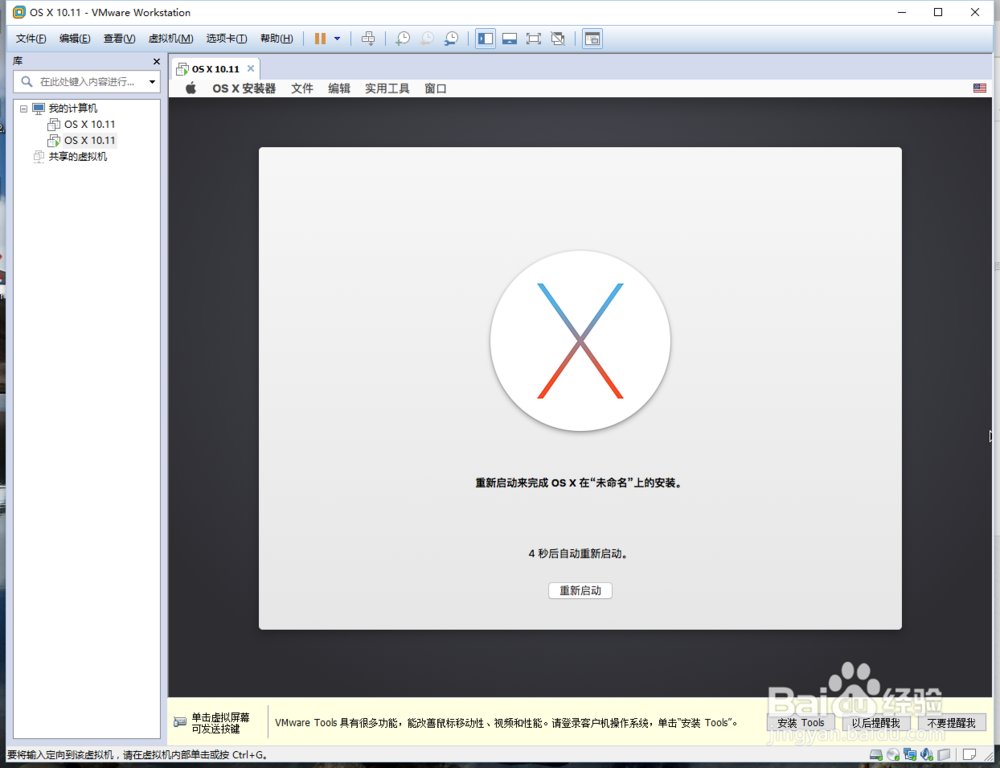Toggle the library sidebar view icon
The height and width of the screenshot is (768, 1000).
(x=485, y=39)
